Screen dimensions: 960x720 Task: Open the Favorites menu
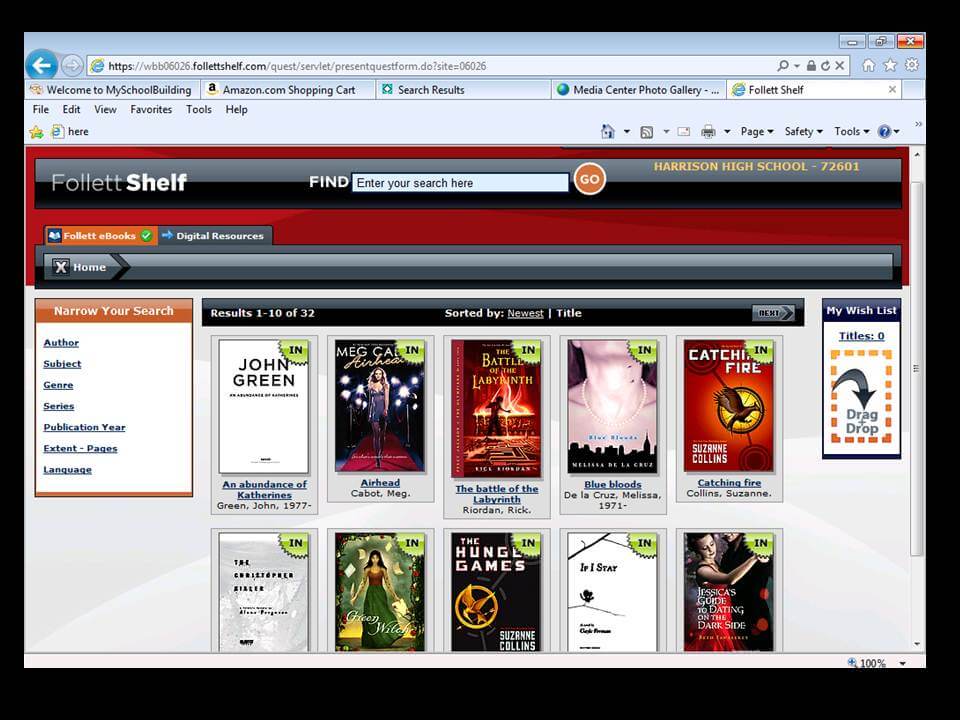click(151, 110)
